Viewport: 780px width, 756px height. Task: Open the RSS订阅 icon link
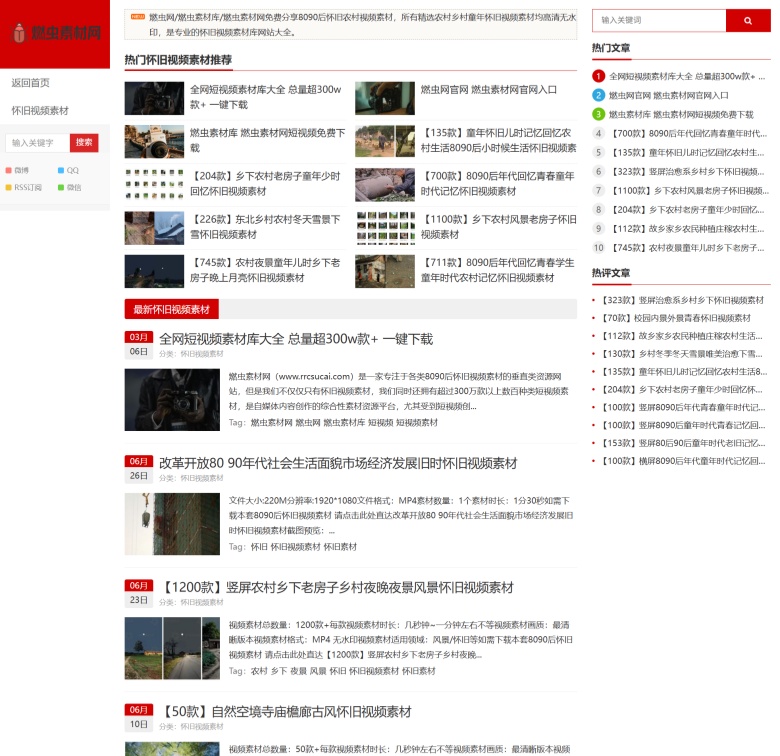[23, 188]
